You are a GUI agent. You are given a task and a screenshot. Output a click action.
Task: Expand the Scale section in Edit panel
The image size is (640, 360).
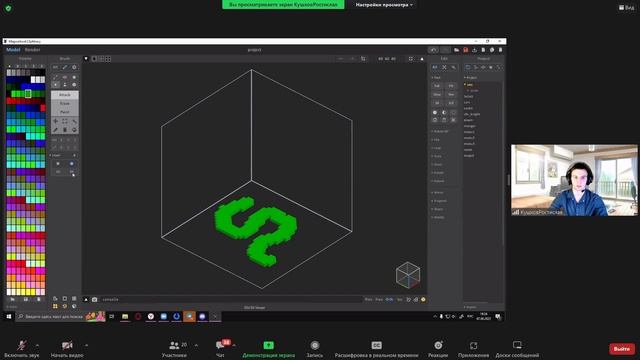pyautogui.click(x=437, y=156)
